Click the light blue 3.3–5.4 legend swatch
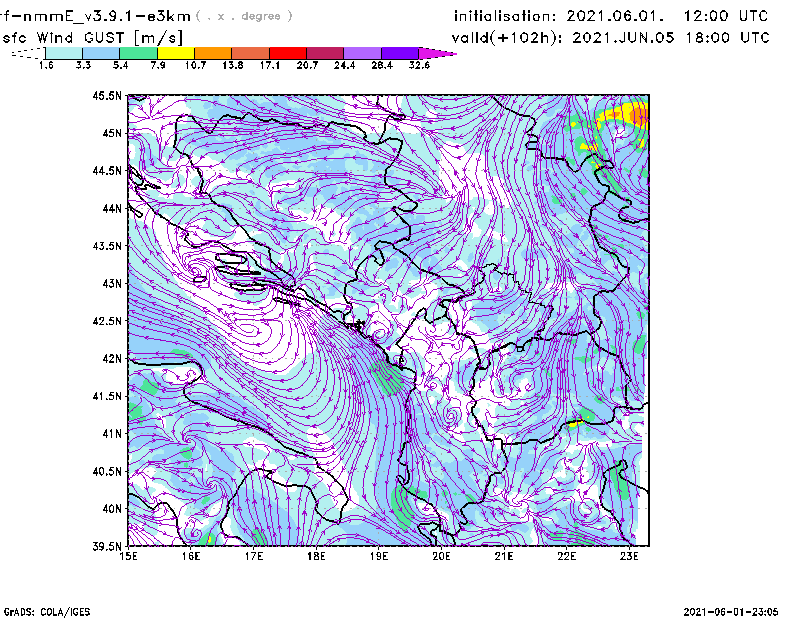 (x=101, y=53)
